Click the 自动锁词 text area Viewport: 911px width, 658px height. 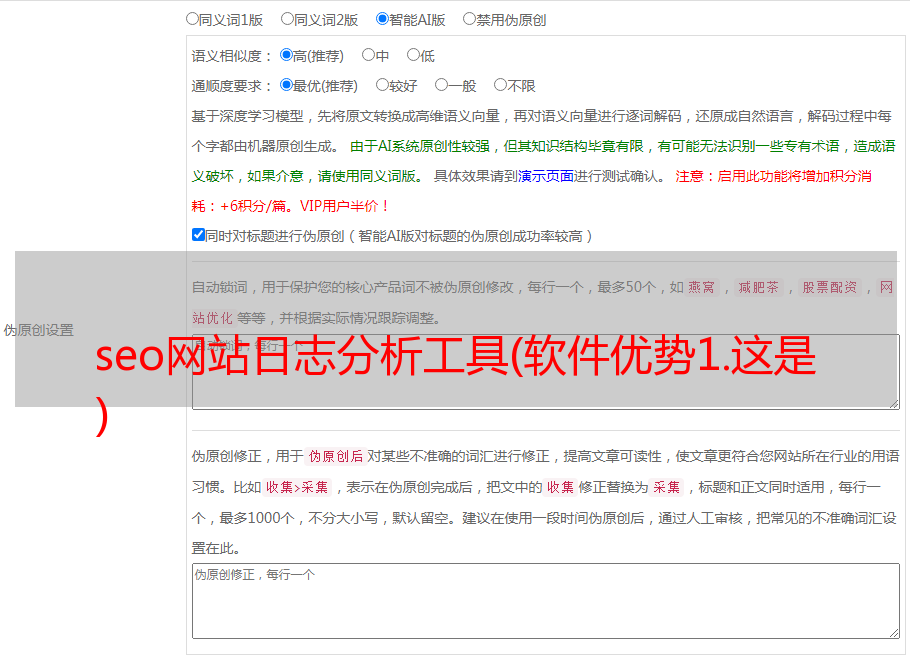coord(546,372)
